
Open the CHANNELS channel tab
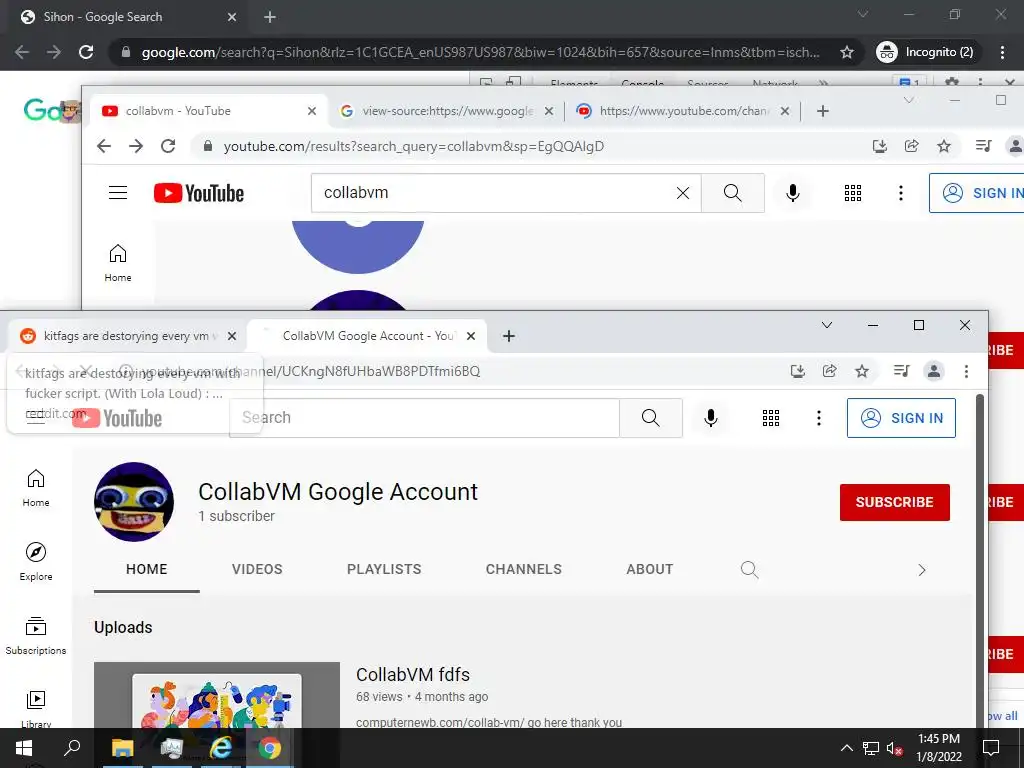pos(524,569)
